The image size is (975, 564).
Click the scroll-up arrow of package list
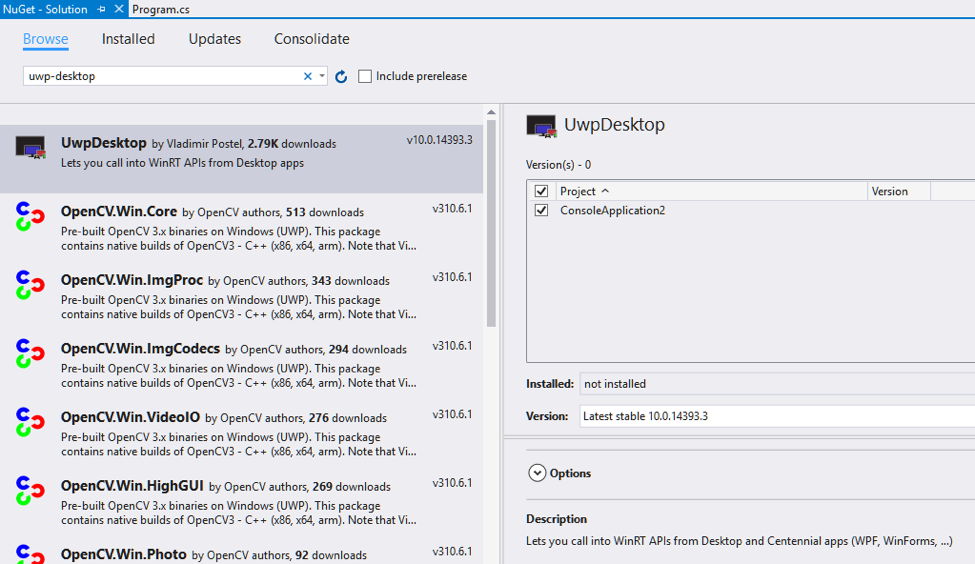(x=491, y=113)
